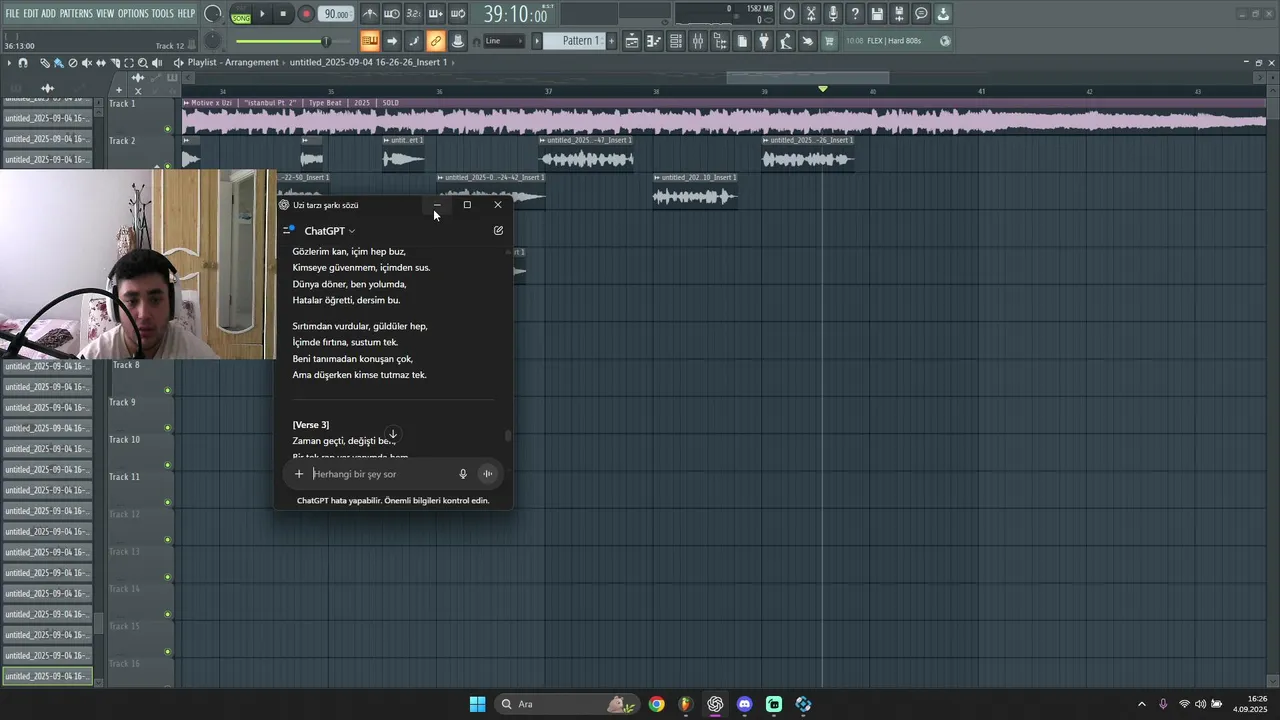The height and width of the screenshot is (720, 1280).
Task: Click the shopping cart icon
Action: pyautogui.click(x=829, y=41)
